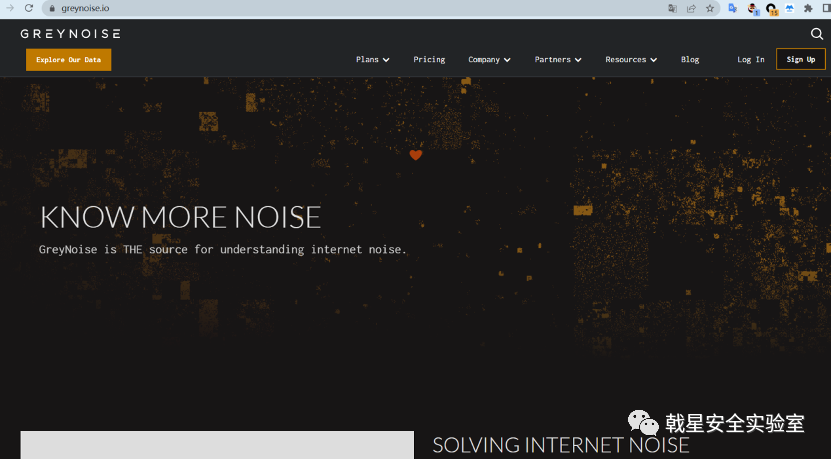Click the SOLVING INTERNET NOISE heading
Image resolution: width=832 pixels, height=460 pixels.
pyautogui.click(x=561, y=445)
